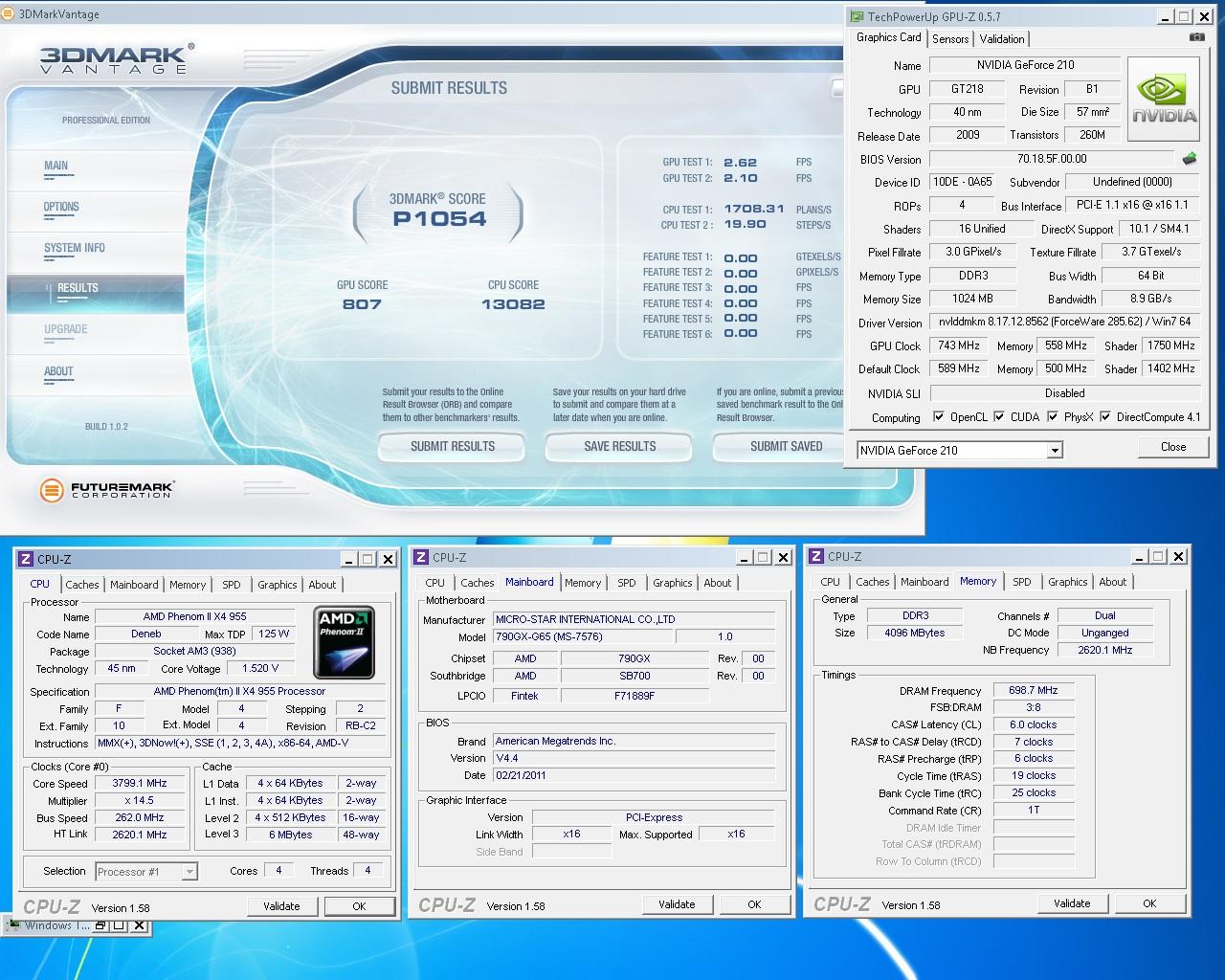Image resolution: width=1225 pixels, height=980 pixels.
Task: Click the Driver Version field in GPU-Z
Action: (x=1064, y=323)
